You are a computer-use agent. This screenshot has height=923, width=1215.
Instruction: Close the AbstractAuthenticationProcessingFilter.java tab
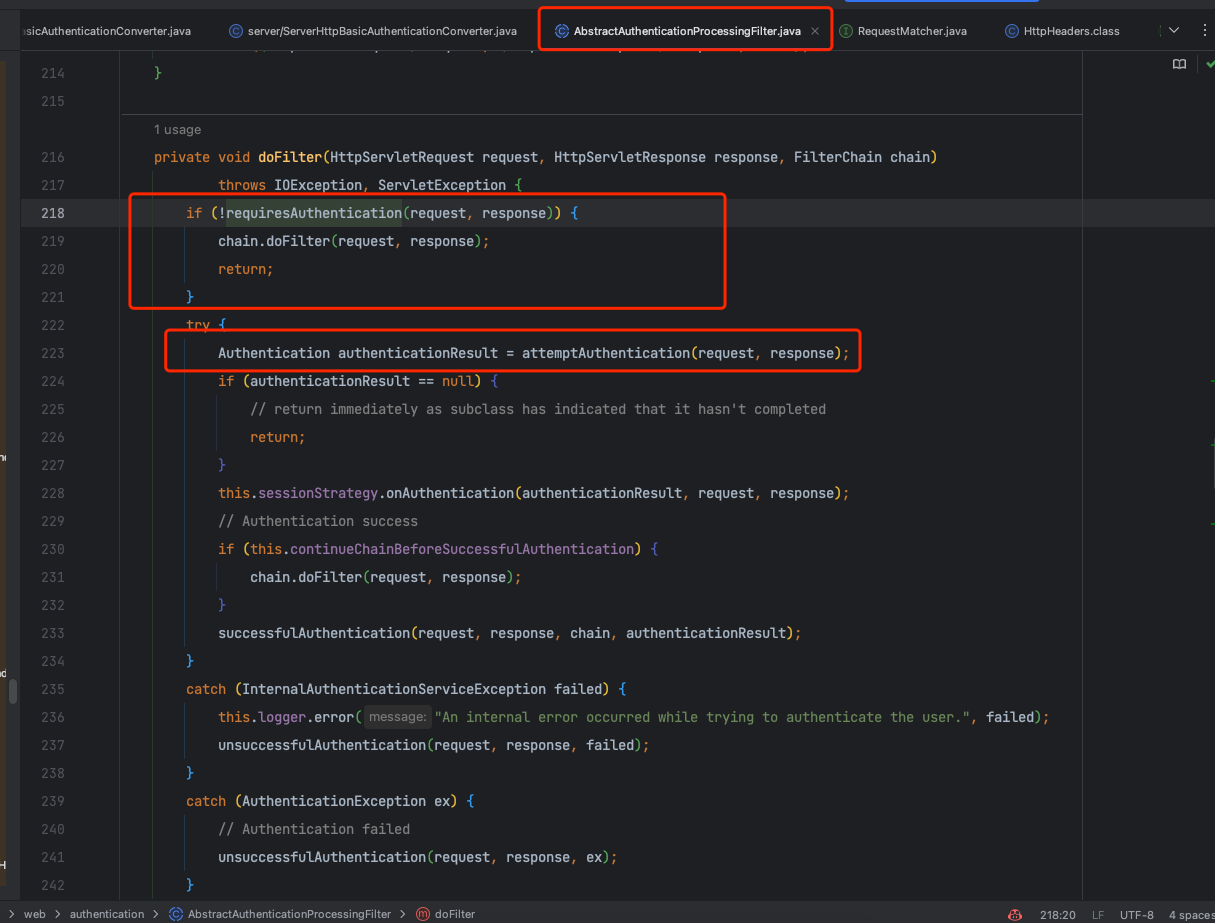point(815,31)
